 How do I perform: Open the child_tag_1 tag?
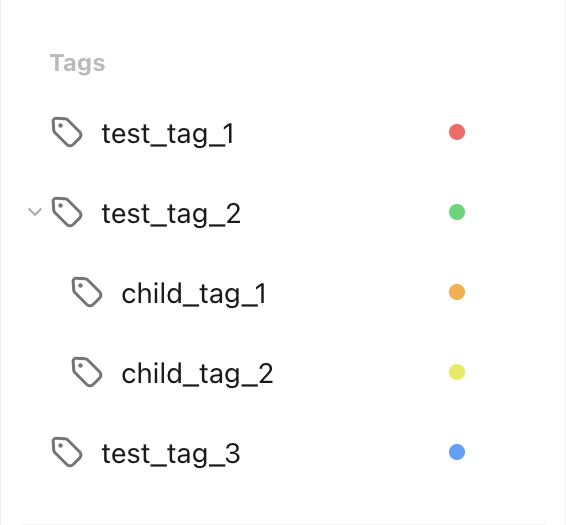194,294
